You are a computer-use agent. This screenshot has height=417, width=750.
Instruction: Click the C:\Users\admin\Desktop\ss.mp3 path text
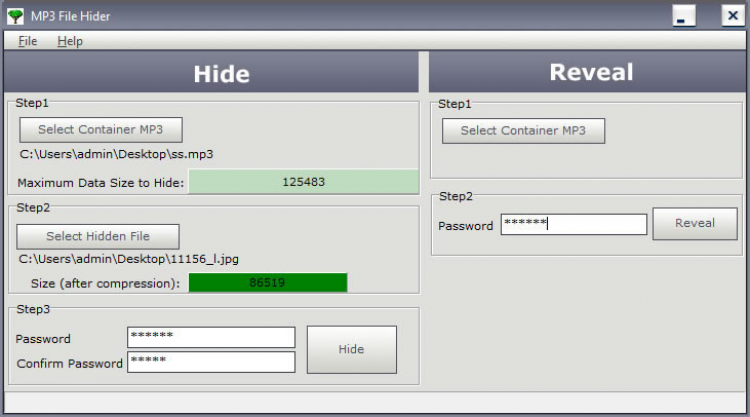pyautogui.click(x=116, y=154)
